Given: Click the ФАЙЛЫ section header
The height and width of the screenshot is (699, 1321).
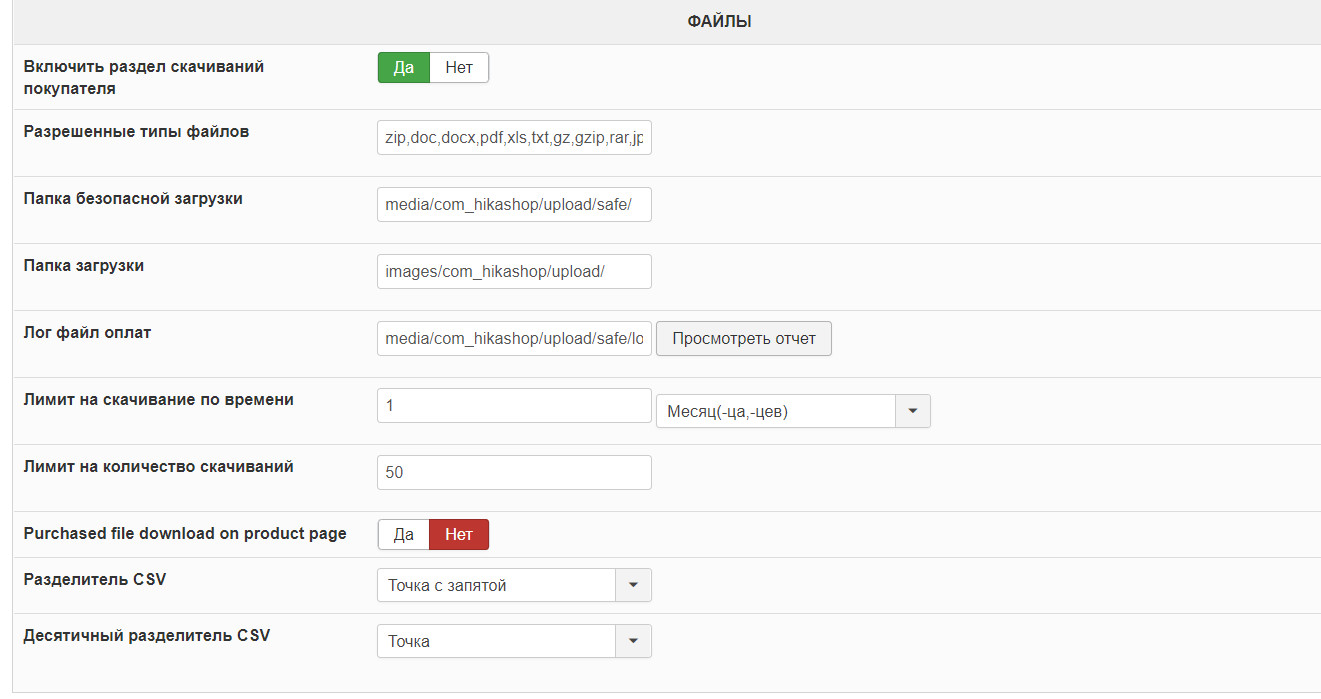Looking at the screenshot, I should (x=719, y=22).
